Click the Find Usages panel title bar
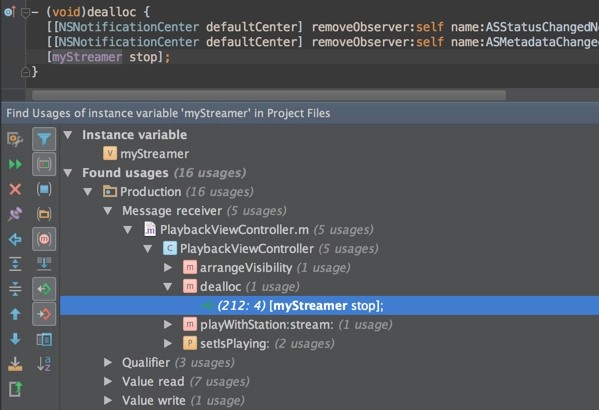The width and height of the screenshot is (599, 410). pyautogui.click(x=300, y=113)
